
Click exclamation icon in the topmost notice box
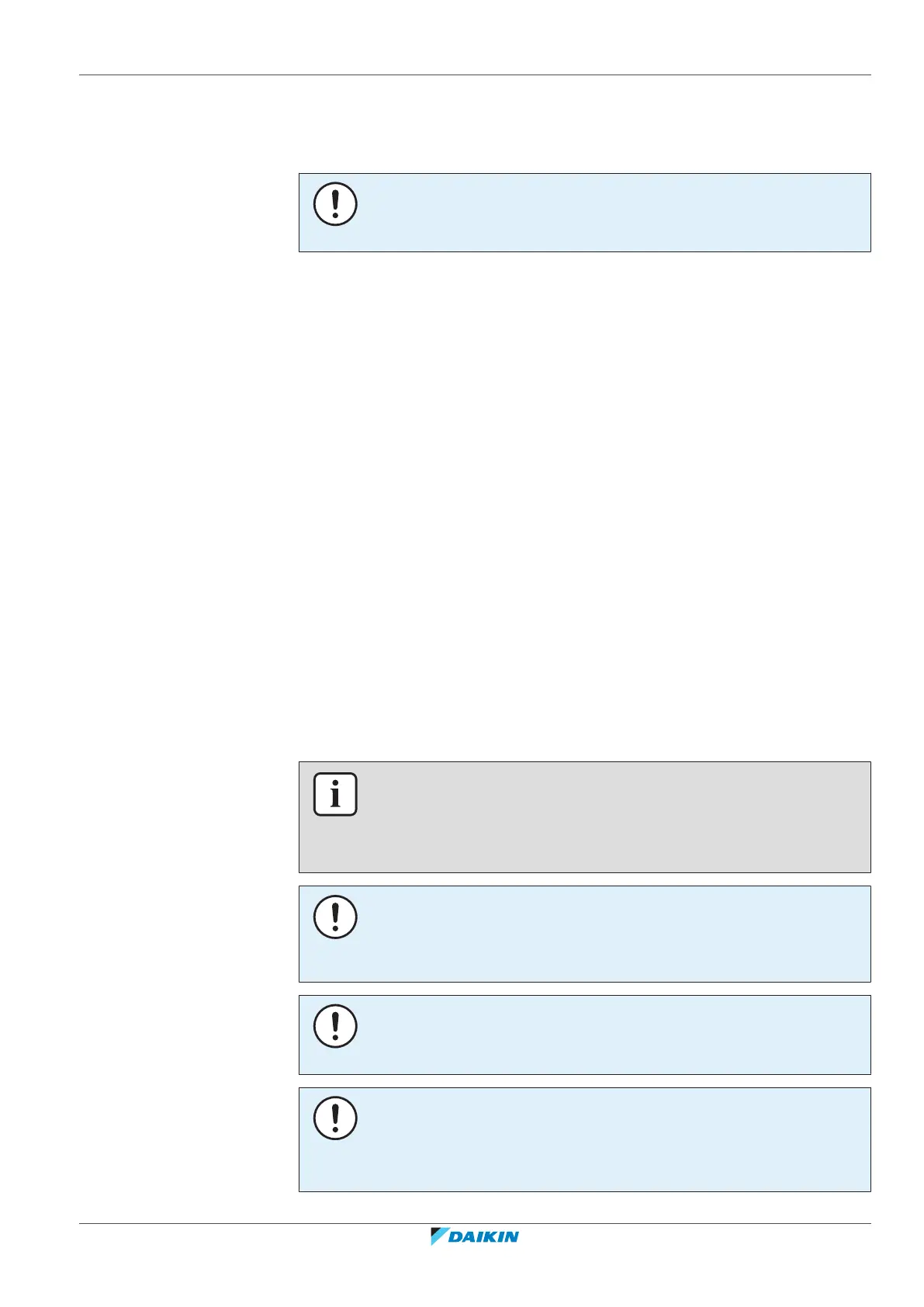pyautogui.click(x=335, y=204)
